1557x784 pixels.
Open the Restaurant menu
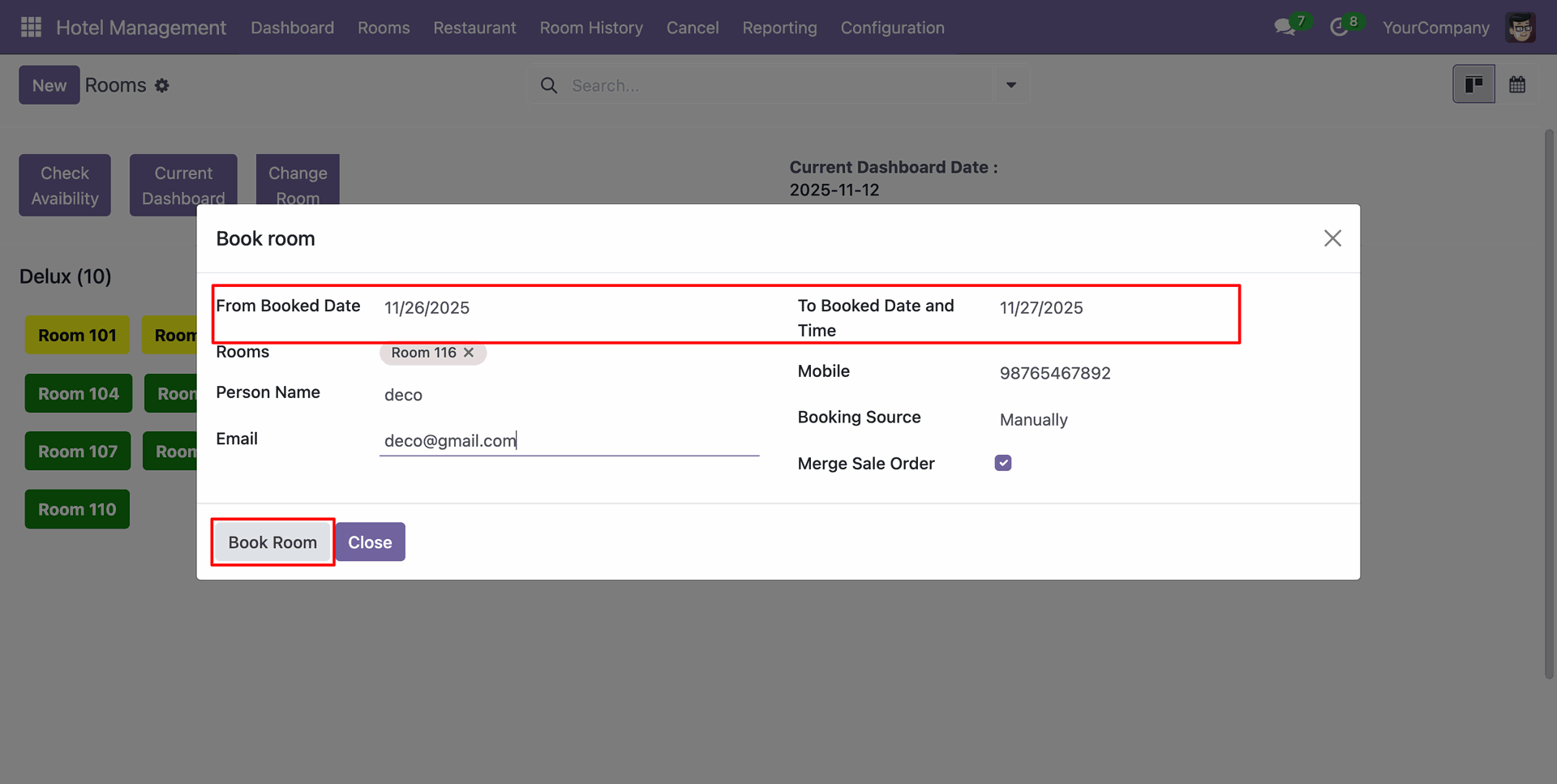(474, 28)
